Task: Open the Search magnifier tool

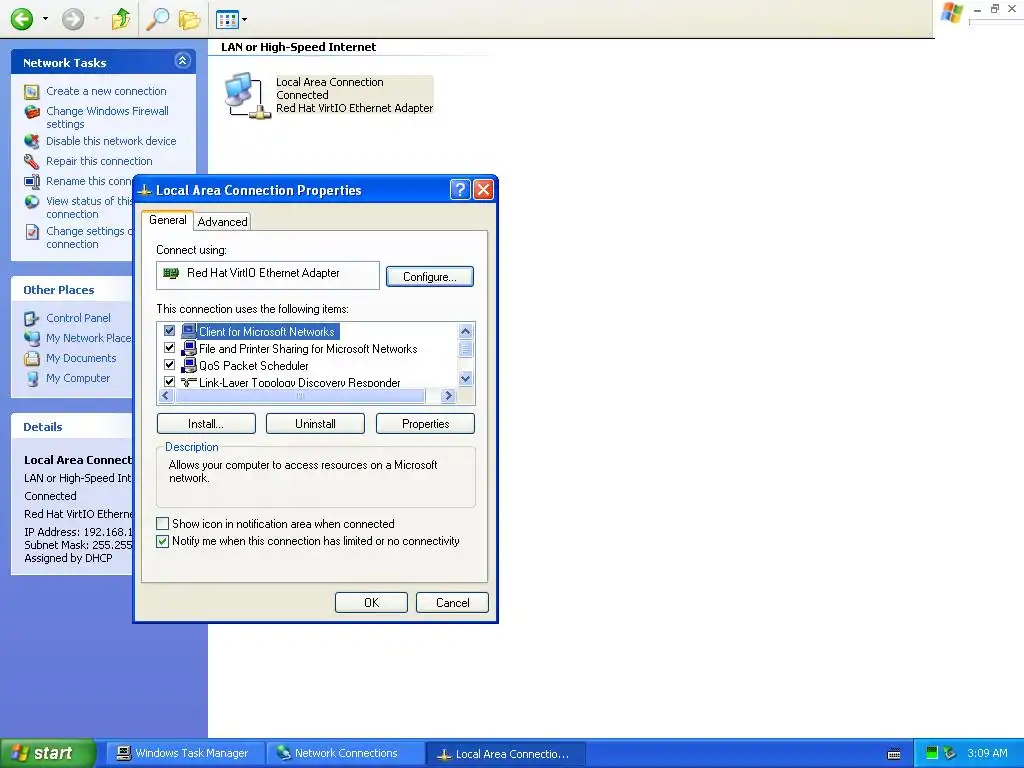Action: [x=157, y=19]
